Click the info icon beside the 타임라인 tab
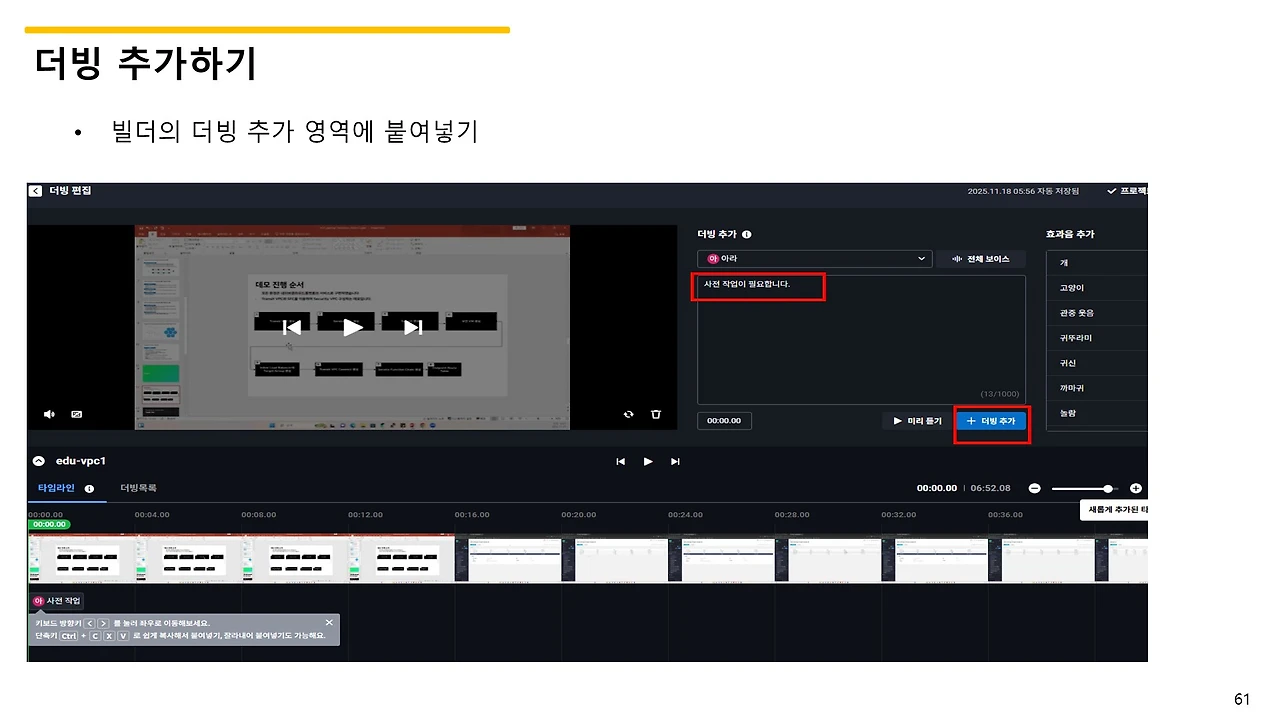The width and height of the screenshot is (1280, 720). 90,488
